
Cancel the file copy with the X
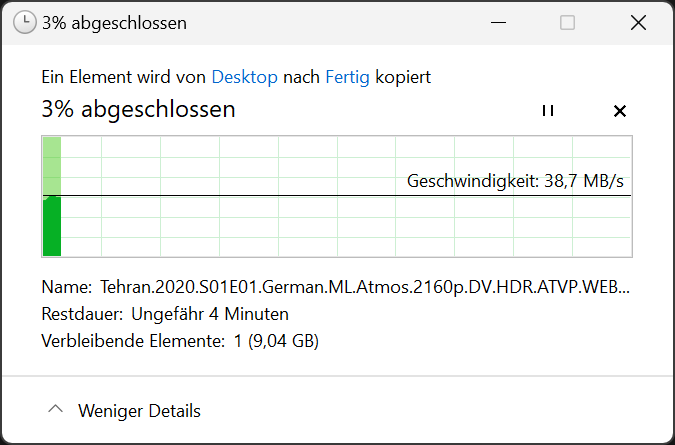(619, 111)
